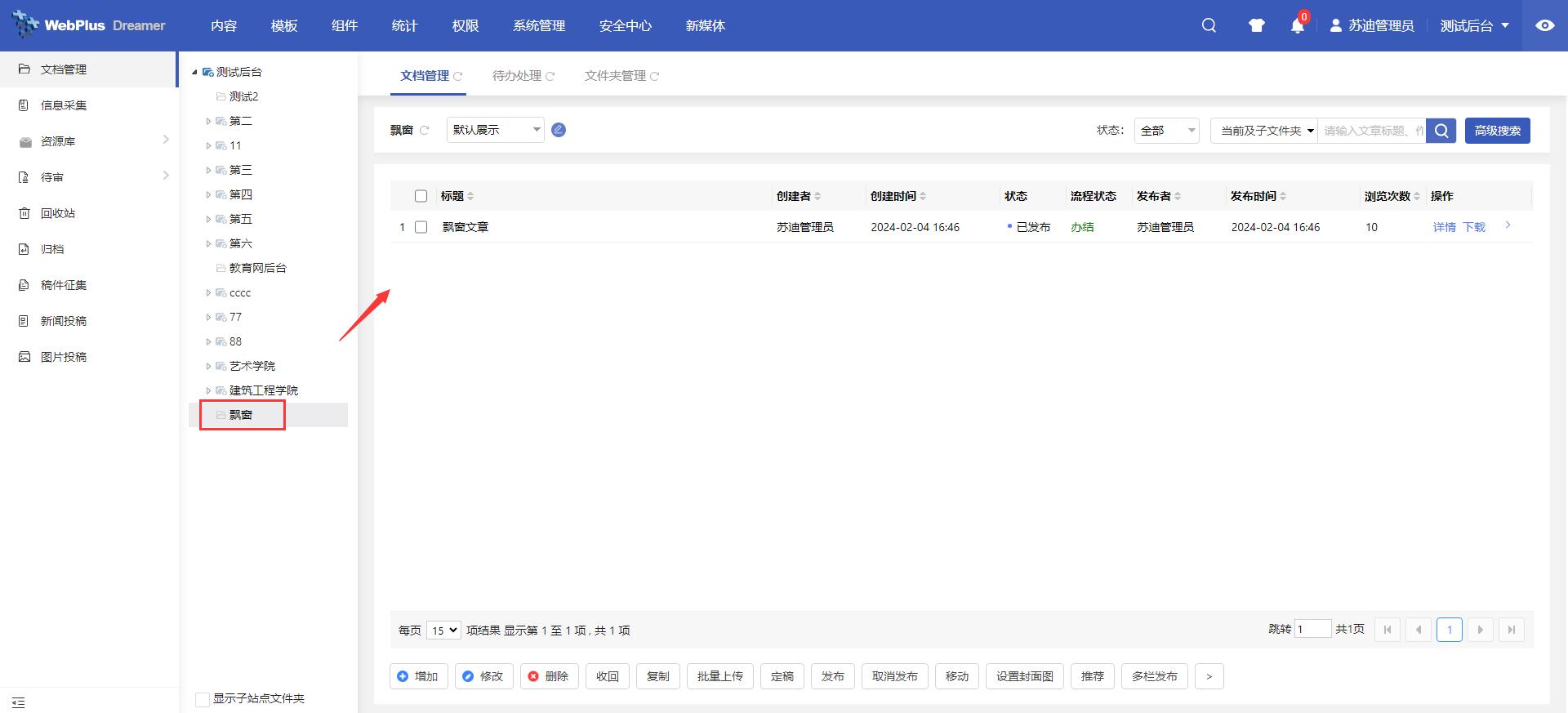Open the per-page count dropdown showing 15
The height and width of the screenshot is (713, 1568).
(x=443, y=630)
